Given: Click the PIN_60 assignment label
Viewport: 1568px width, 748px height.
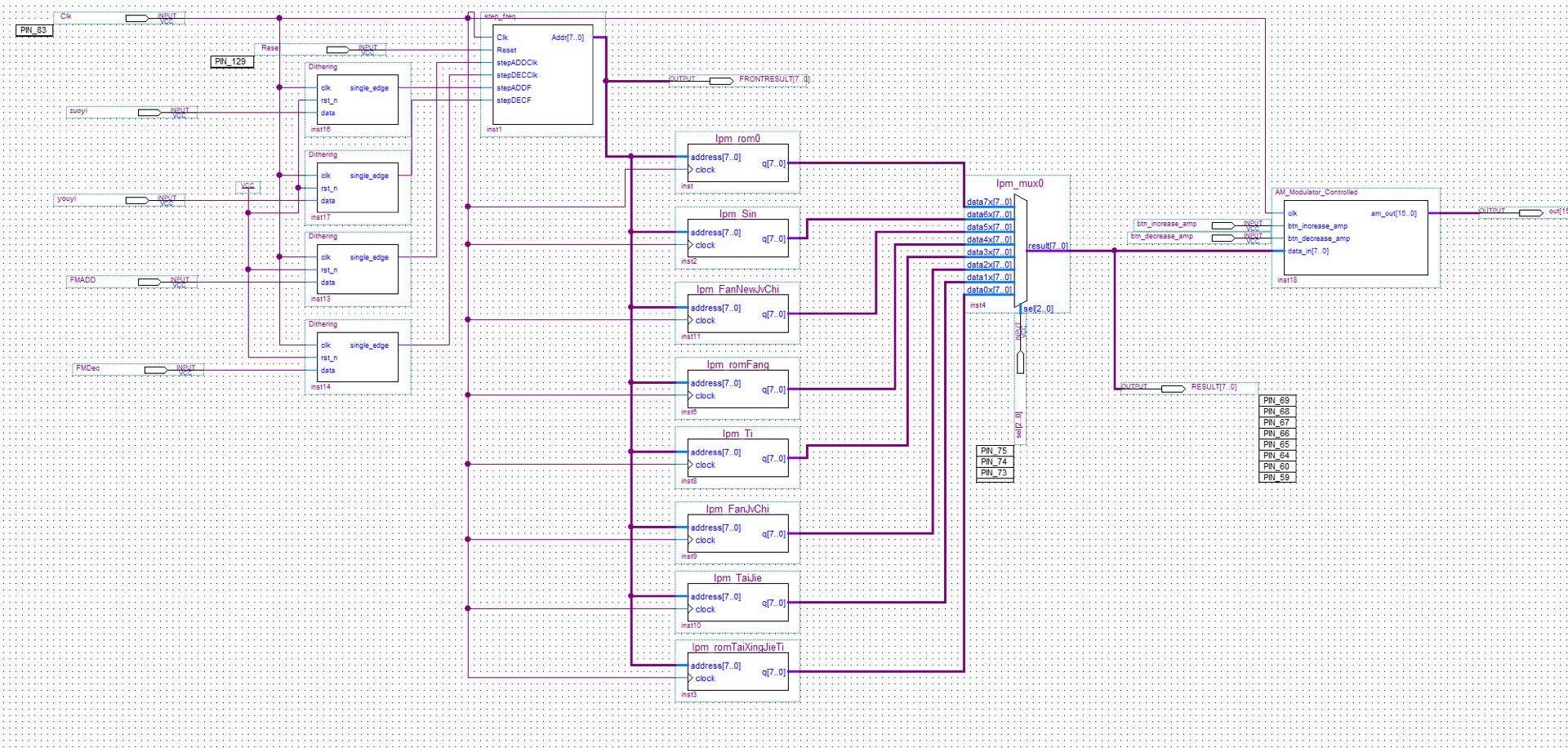Looking at the screenshot, I should (x=1276, y=466).
